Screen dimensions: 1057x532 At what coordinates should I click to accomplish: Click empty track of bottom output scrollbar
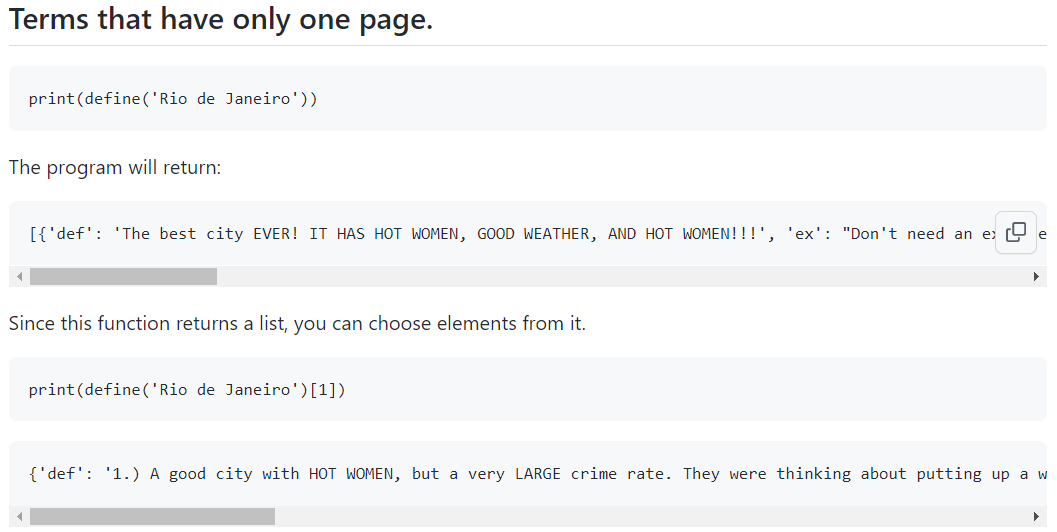click(x=650, y=517)
